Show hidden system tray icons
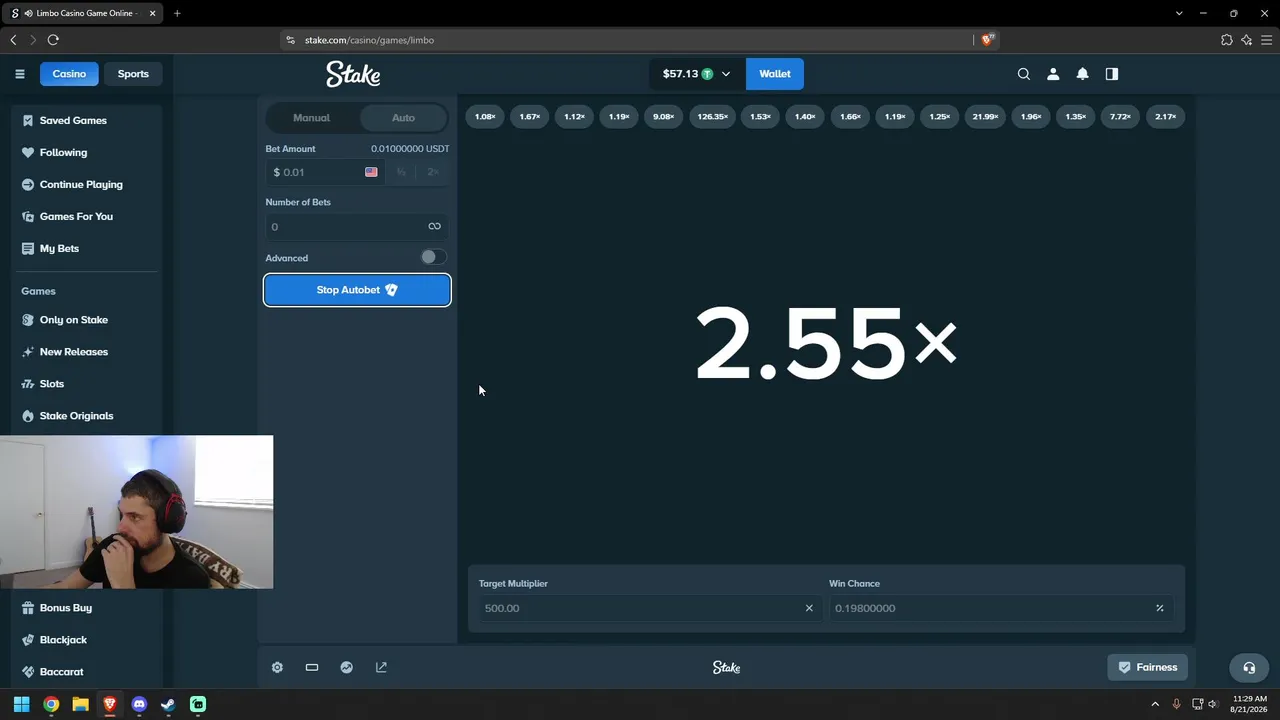The height and width of the screenshot is (720, 1280). tap(1155, 704)
